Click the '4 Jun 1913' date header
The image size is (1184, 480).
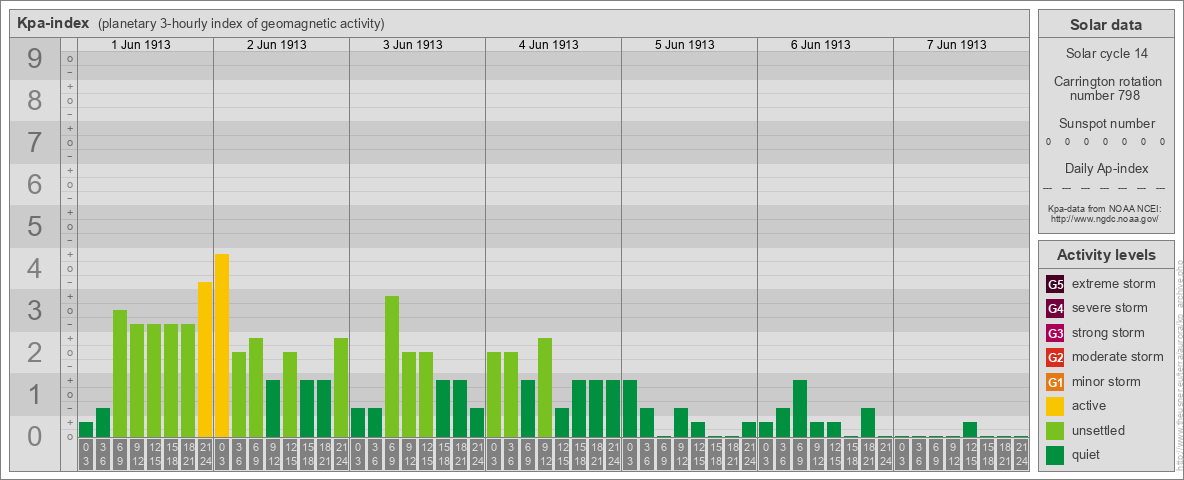[549, 45]
